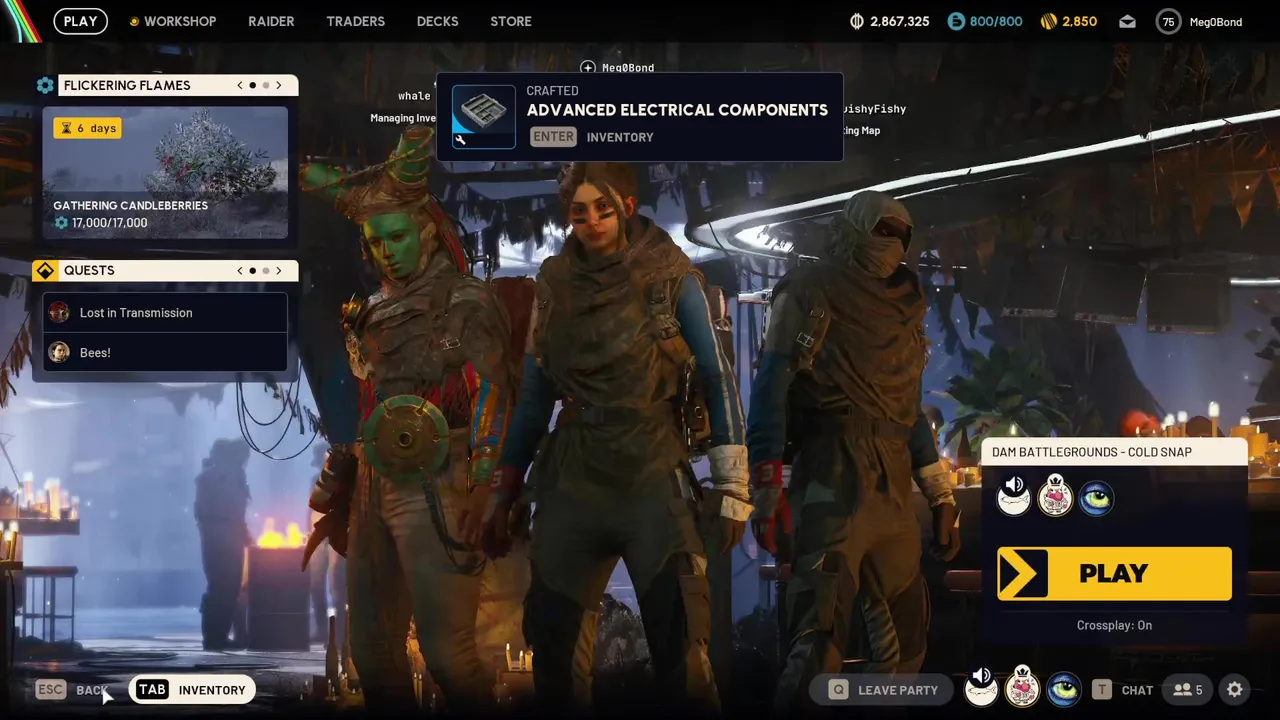Click the FLICKERING FLAMES panel header
The height and width of the screenshot is (720, 1280).
tap(178, 85)
